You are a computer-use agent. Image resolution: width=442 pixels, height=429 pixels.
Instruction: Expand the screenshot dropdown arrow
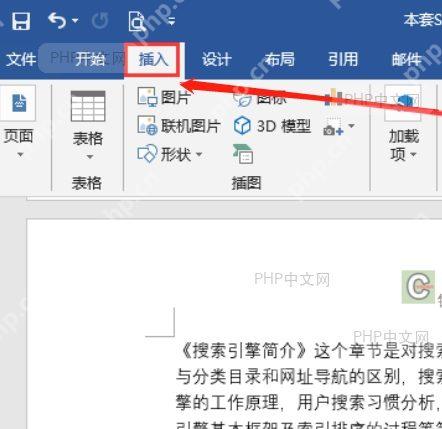(351, 126)
